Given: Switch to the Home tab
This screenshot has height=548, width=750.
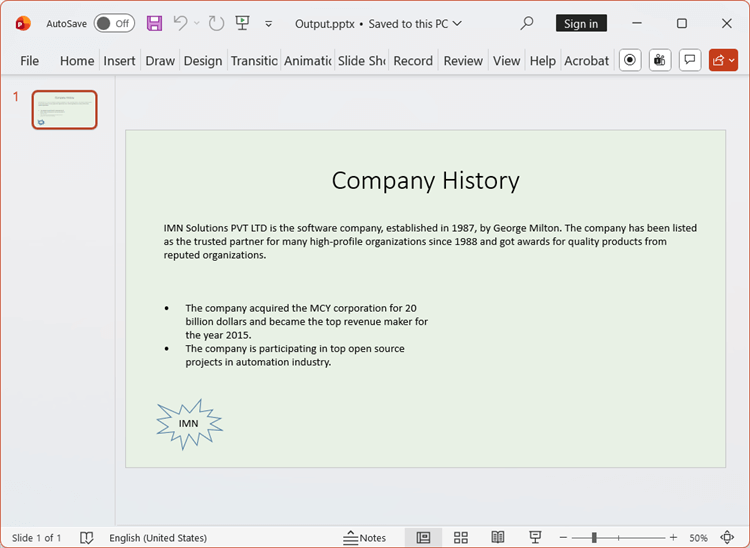Looking at the screenshot, I should pyautogui.click(x=77, y=61).
